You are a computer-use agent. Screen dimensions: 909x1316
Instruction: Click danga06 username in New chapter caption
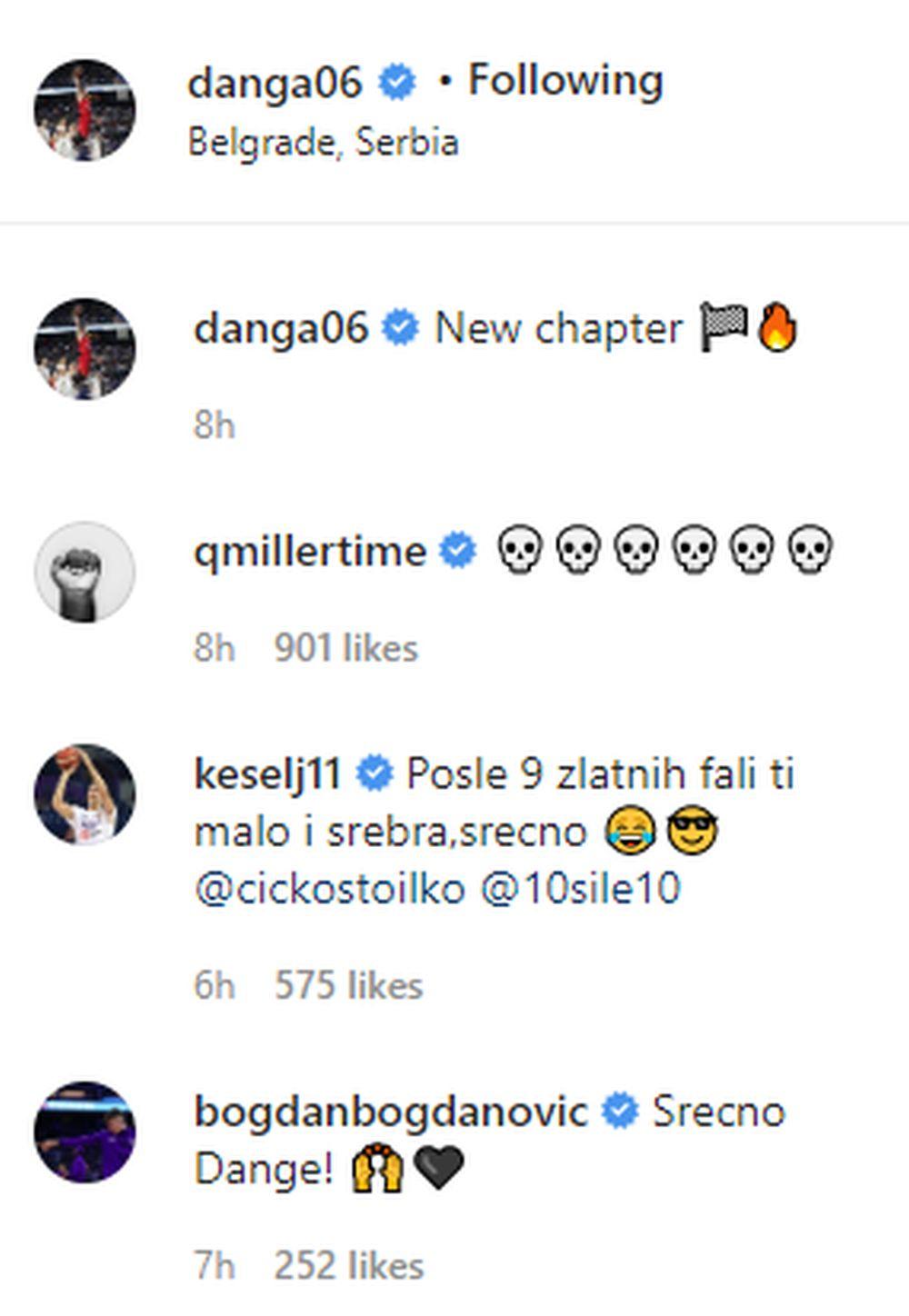point(281,328)
